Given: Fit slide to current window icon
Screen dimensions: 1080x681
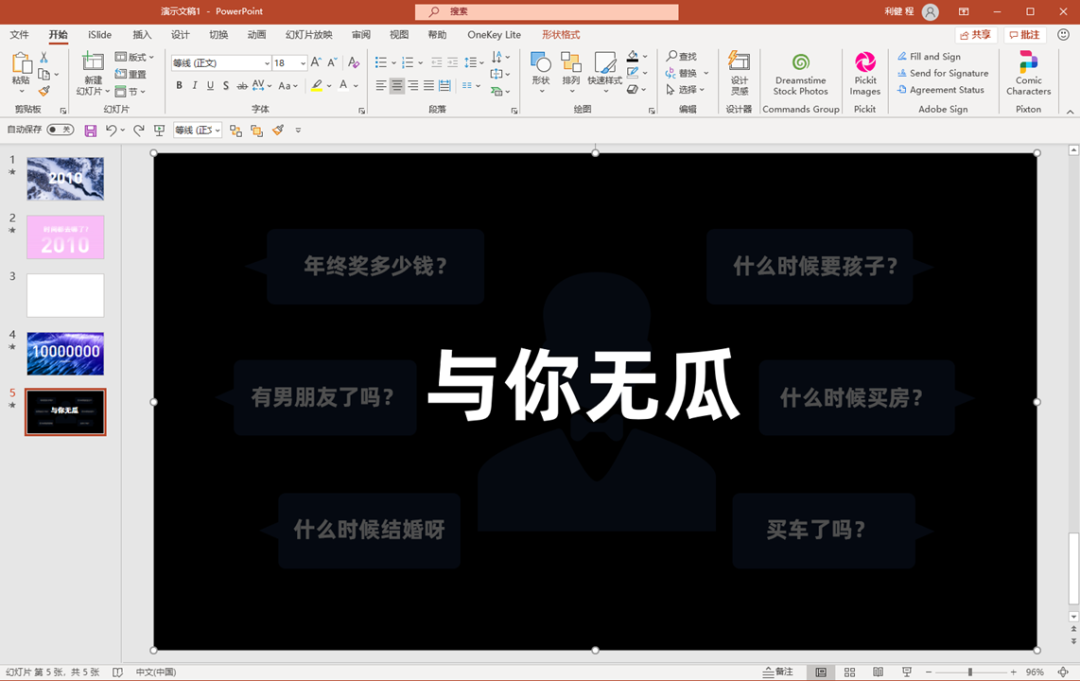Looking at the screenshot, I should pos(1063,672).
